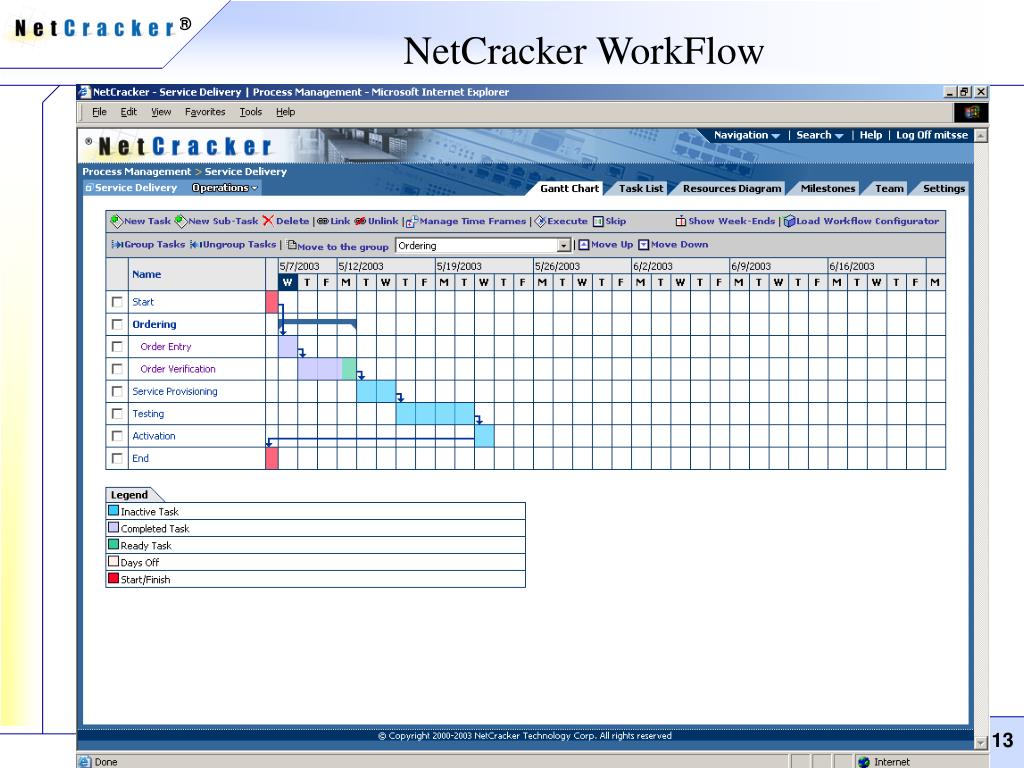This screenshot has height=768, width=1024.
Task: Click the Windows logo throbber icon
Action: [x=971, y=112]
